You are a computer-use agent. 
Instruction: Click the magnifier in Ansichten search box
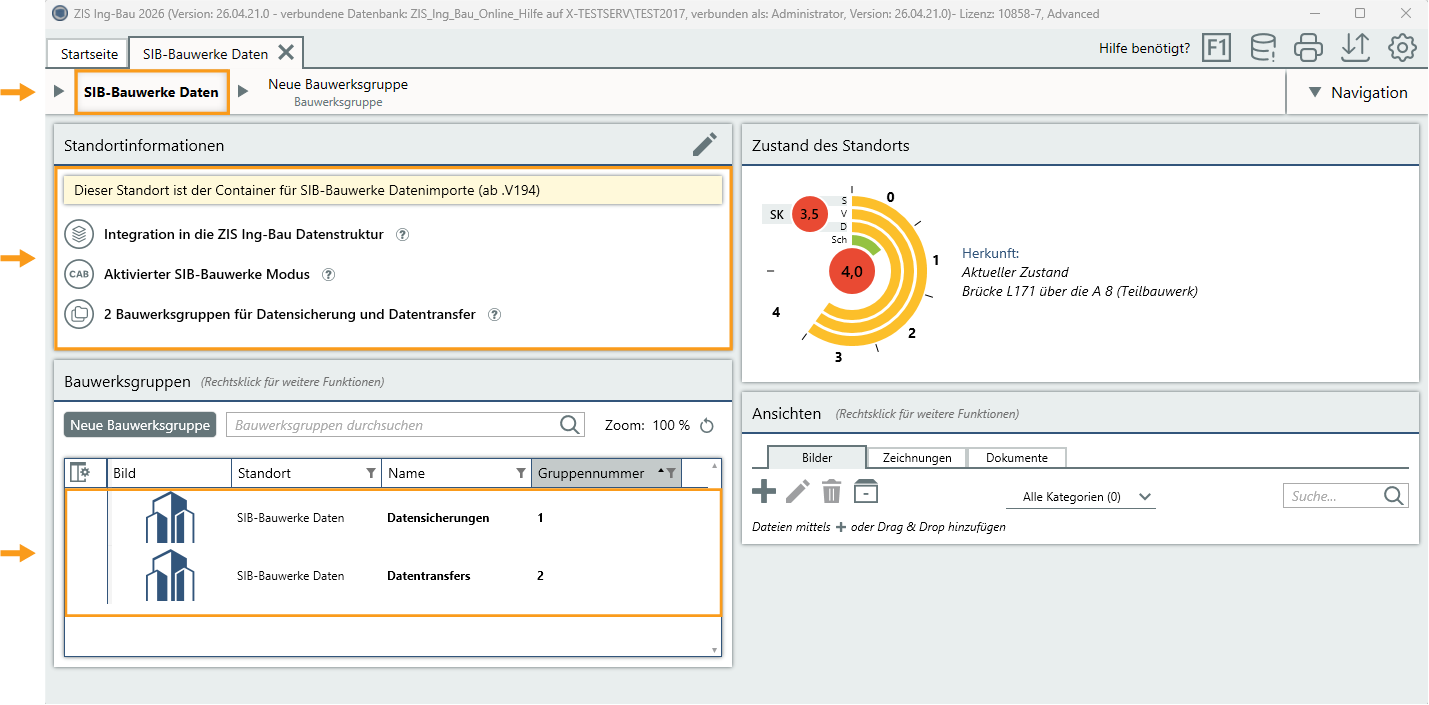click(1394, 496)
